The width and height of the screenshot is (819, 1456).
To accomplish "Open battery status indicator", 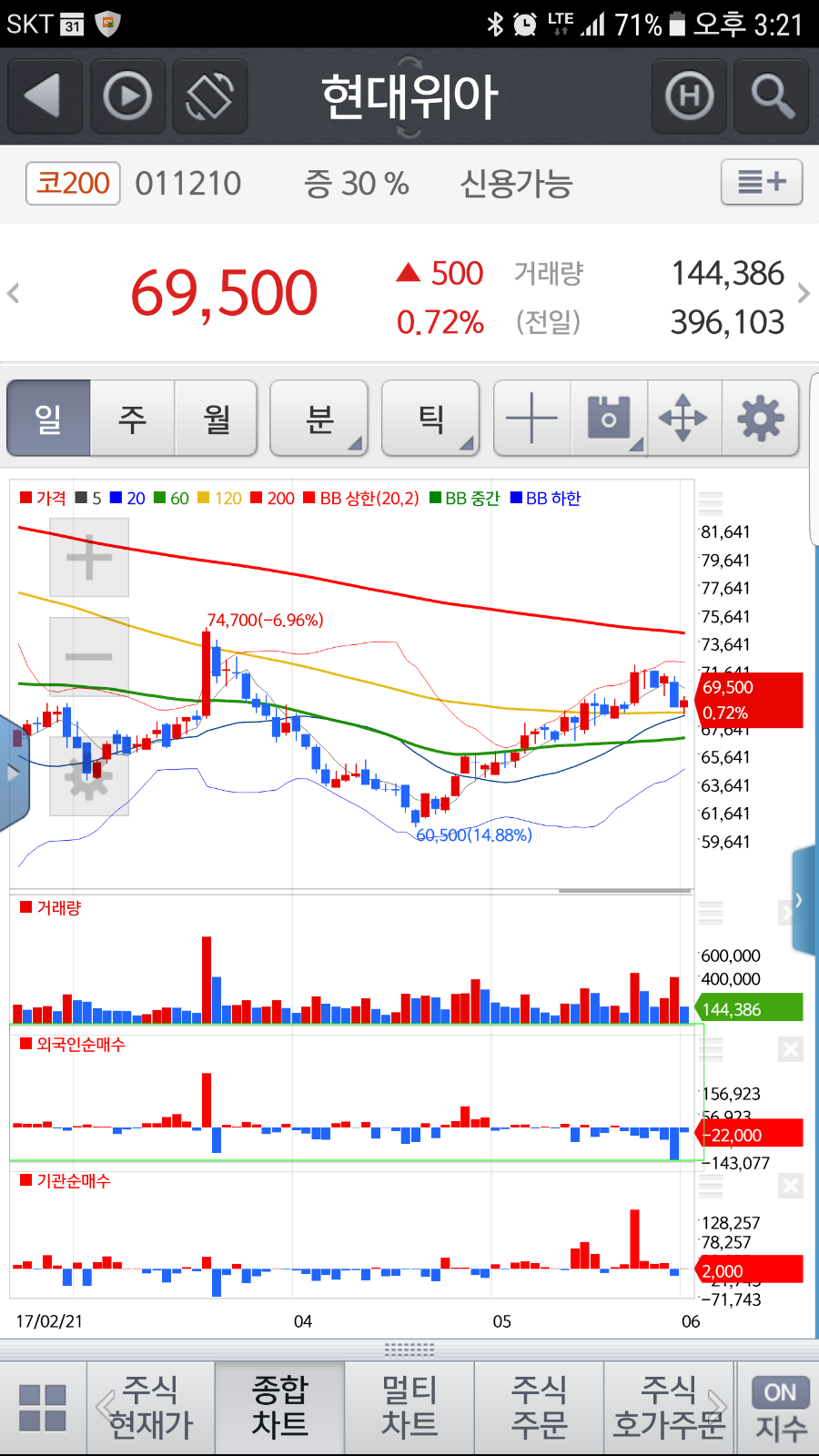I will (x=676, y=24).
